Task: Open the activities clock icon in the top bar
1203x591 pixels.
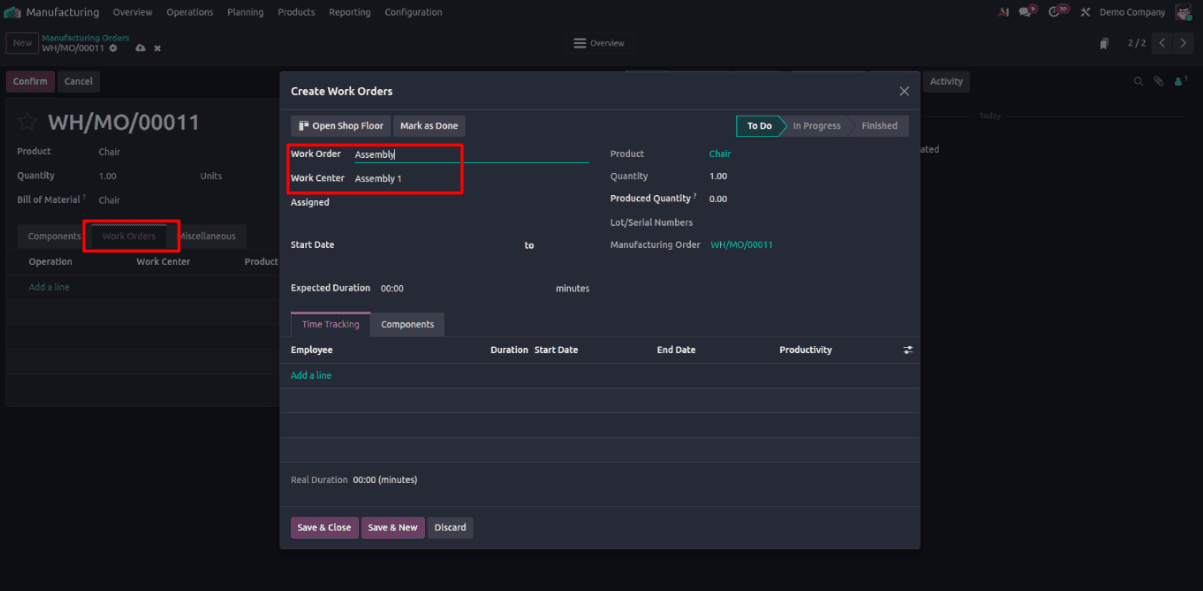Action: pyautogui.click(x=1055, y=11)
